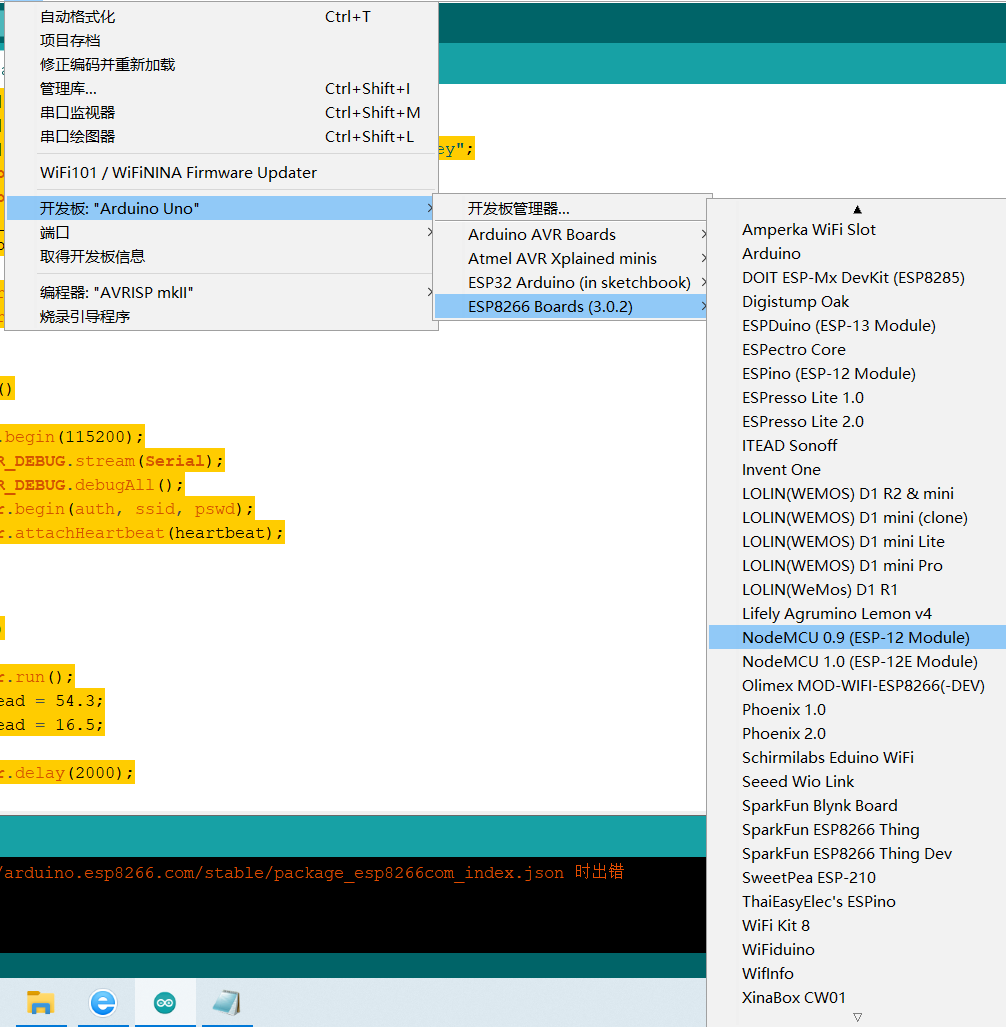Select NodeMCU 1.0 (ESP-12E Module)
The height and width of the screenshot is (1027, 1006).
[857, 662]
